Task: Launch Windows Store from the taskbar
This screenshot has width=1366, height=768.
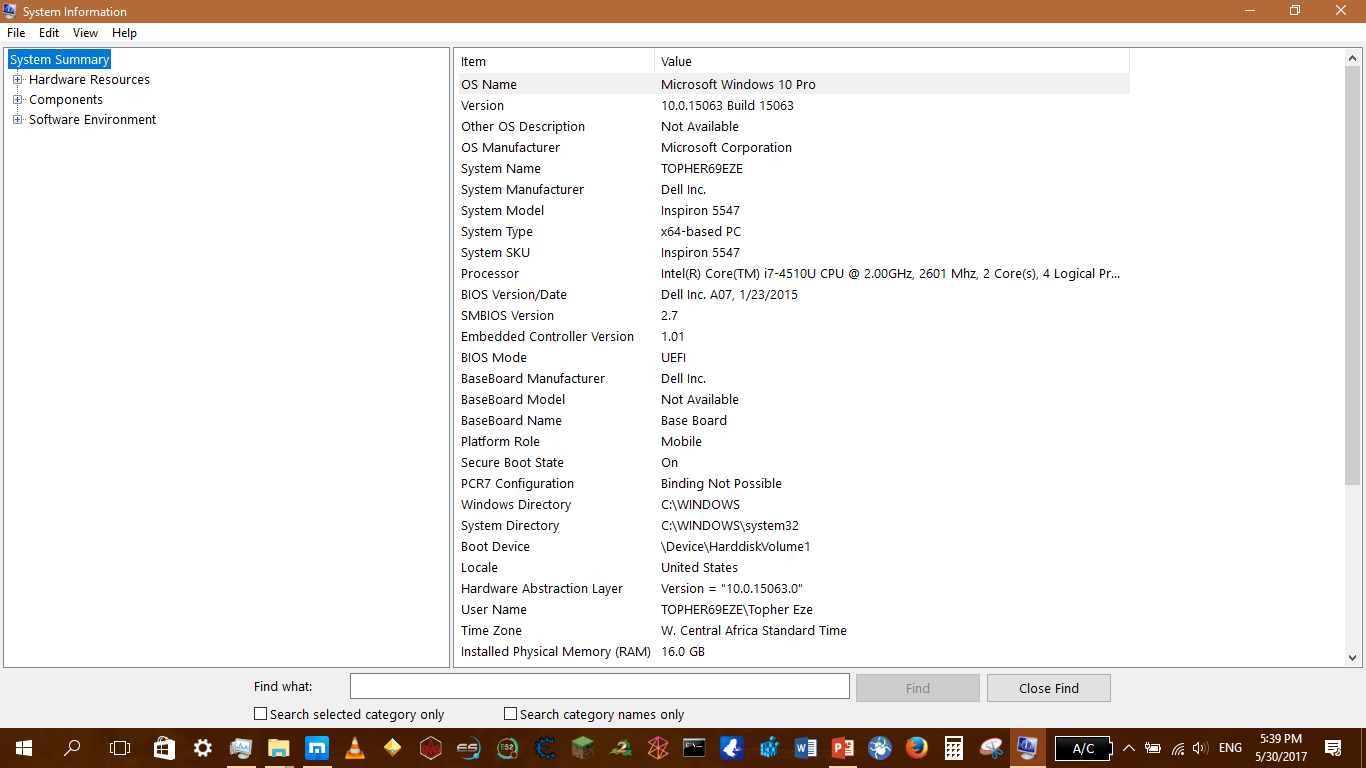Action: pyautogui.click(x=165, y=748)
